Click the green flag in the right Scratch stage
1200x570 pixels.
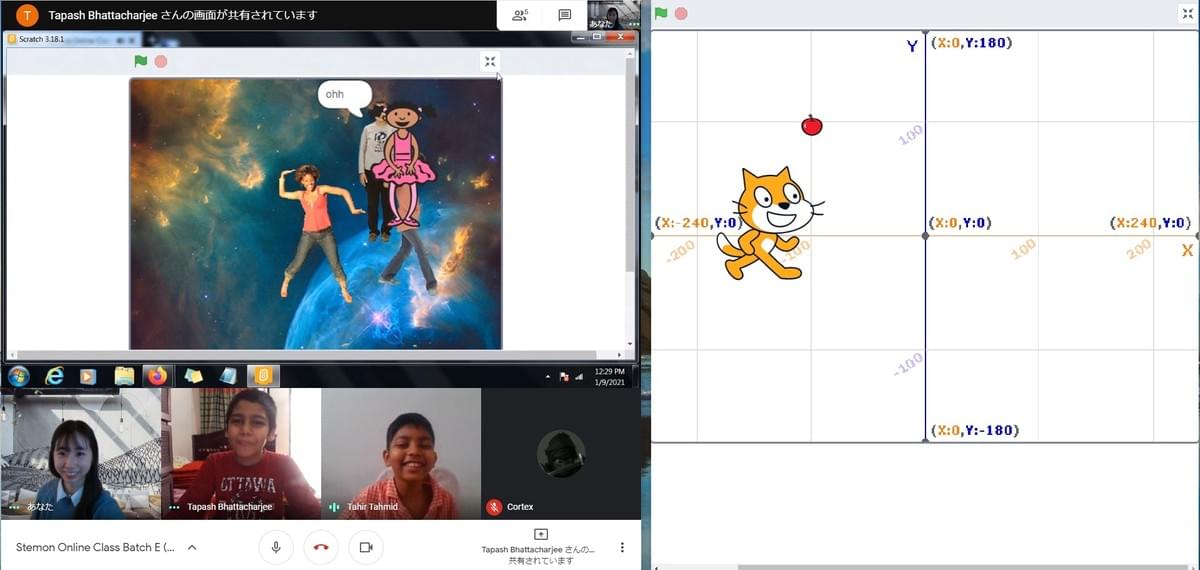tap(661, 14)
